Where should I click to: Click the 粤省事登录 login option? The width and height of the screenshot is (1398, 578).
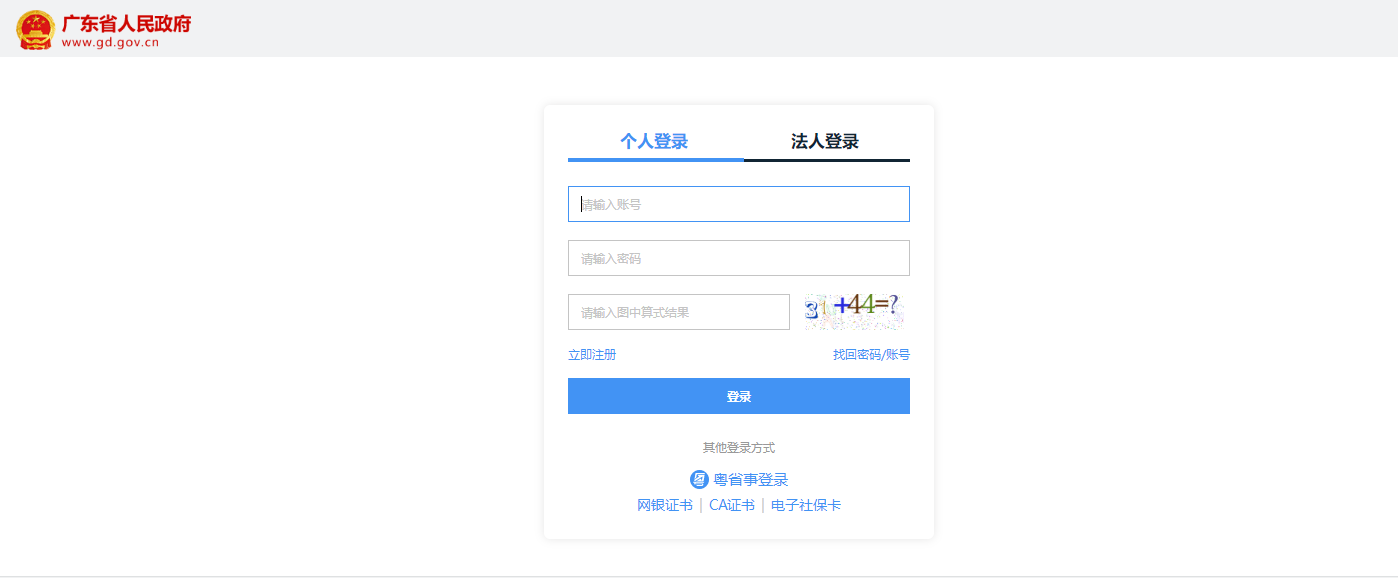click(752, 479)
